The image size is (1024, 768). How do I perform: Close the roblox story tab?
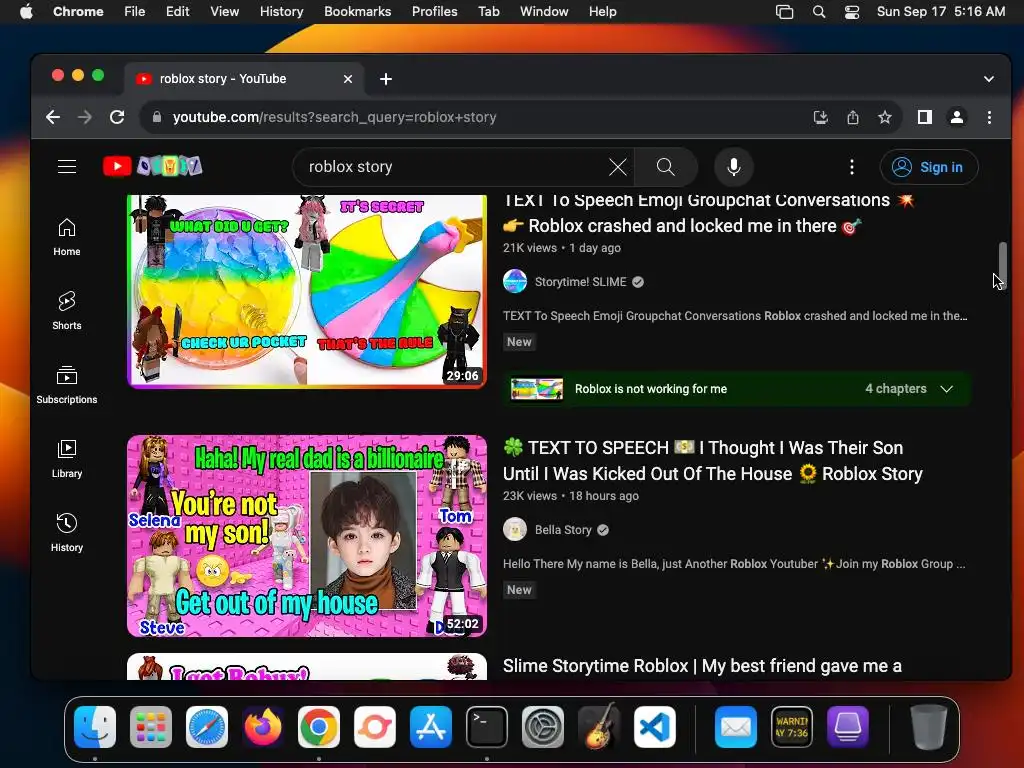(347, 79)
